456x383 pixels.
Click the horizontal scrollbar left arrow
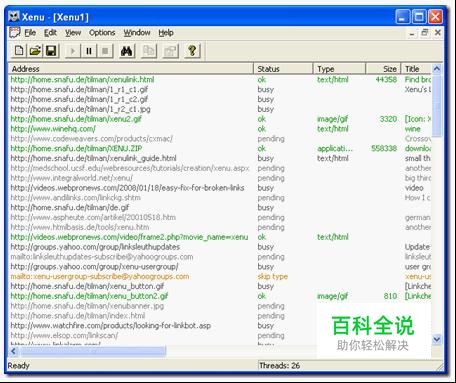click(x=14, y=351)
